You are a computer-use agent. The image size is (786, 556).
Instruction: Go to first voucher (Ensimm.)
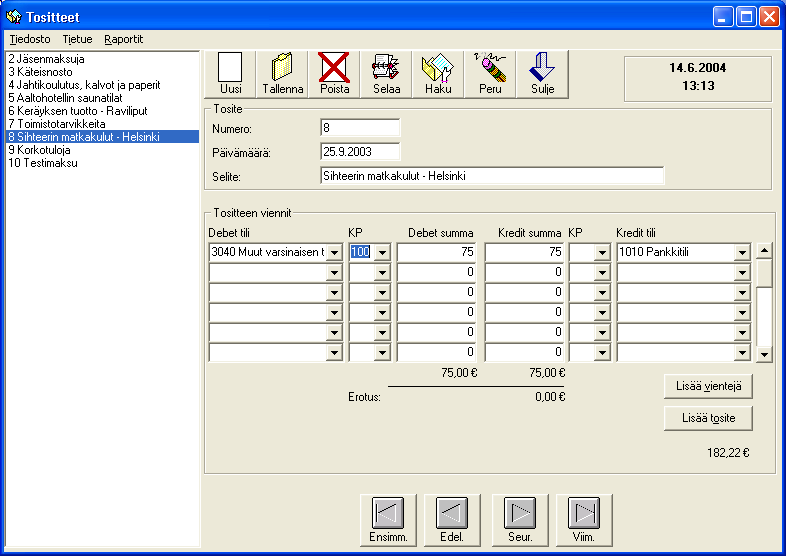coord(388,520)
